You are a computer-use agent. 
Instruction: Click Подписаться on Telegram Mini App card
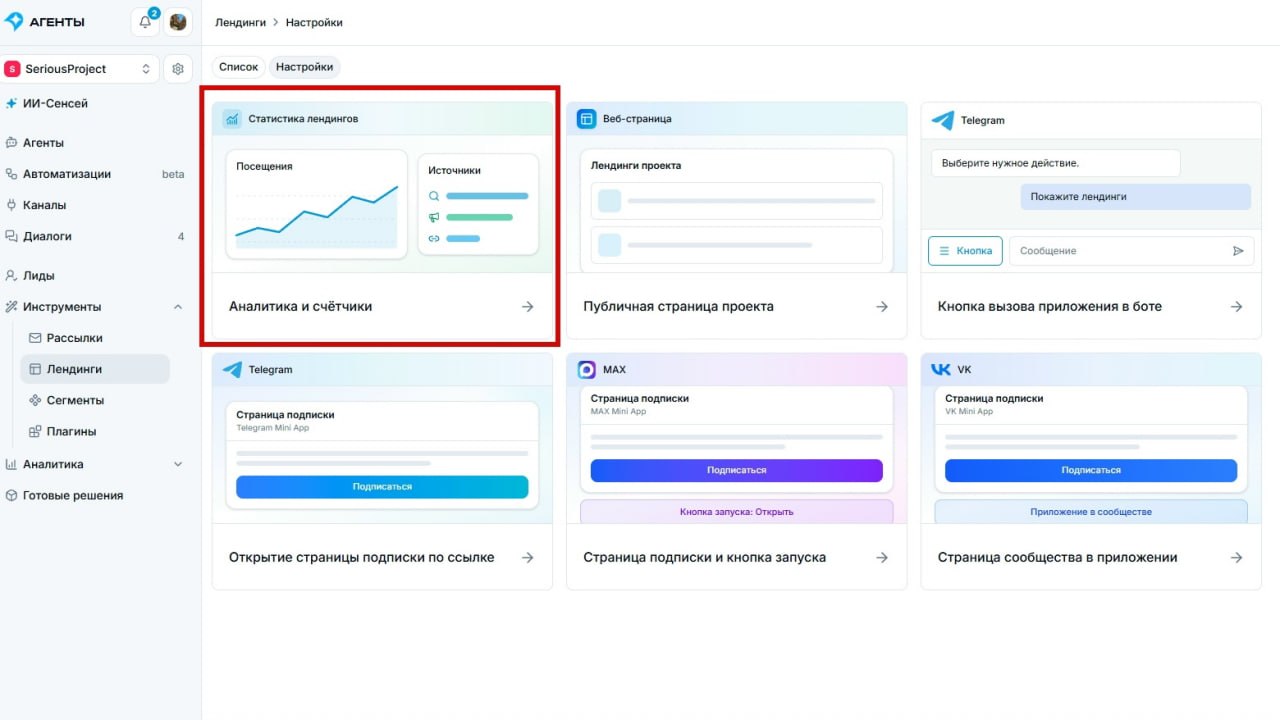[x=382, y=487]
